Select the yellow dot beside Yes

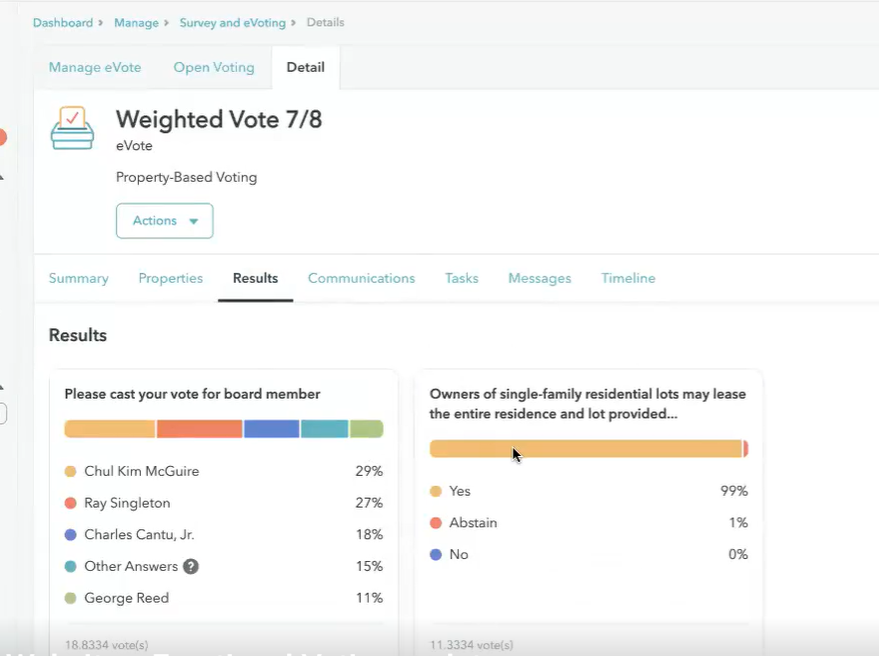tap(435, 490)
